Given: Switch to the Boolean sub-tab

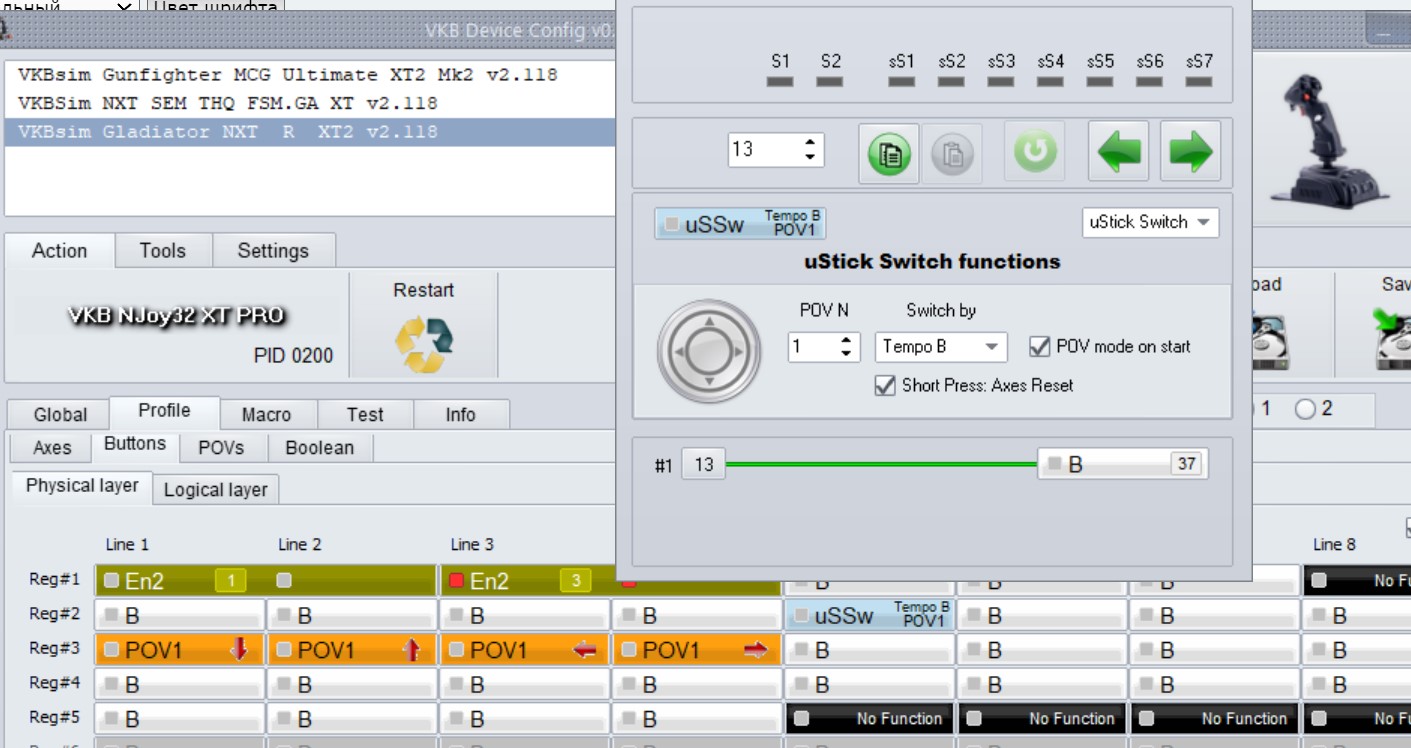Looking at the screenshot, I should tap(320, 448).
